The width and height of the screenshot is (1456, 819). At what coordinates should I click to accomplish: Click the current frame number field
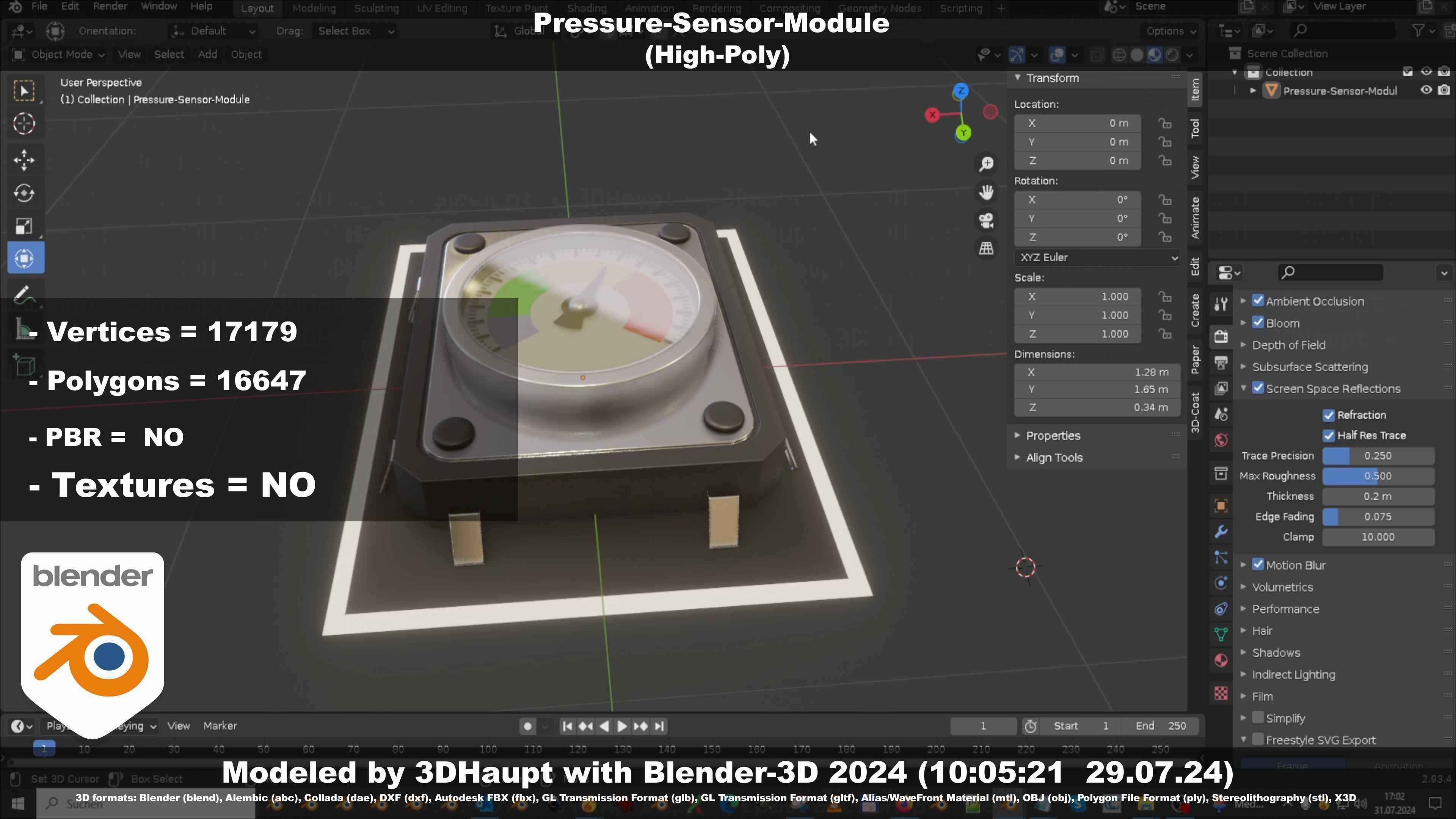[983, 726]
